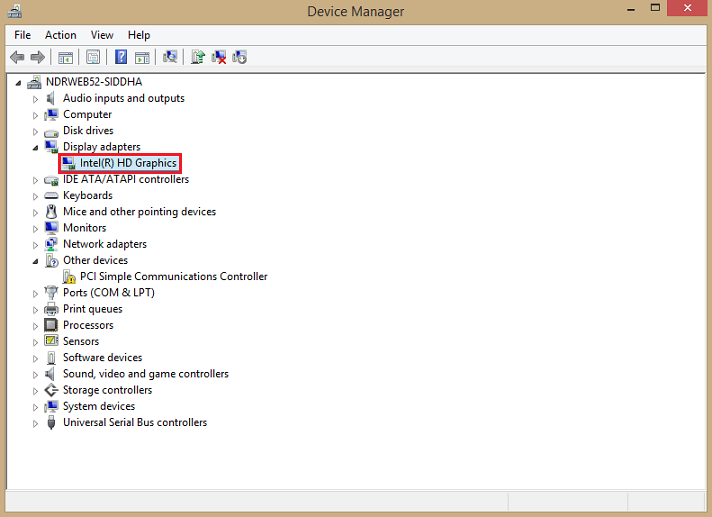The width and height of the screenshot is (712, 517).
Task: Click the Forward arrow toolbar icon
Action: click(37, 57)
